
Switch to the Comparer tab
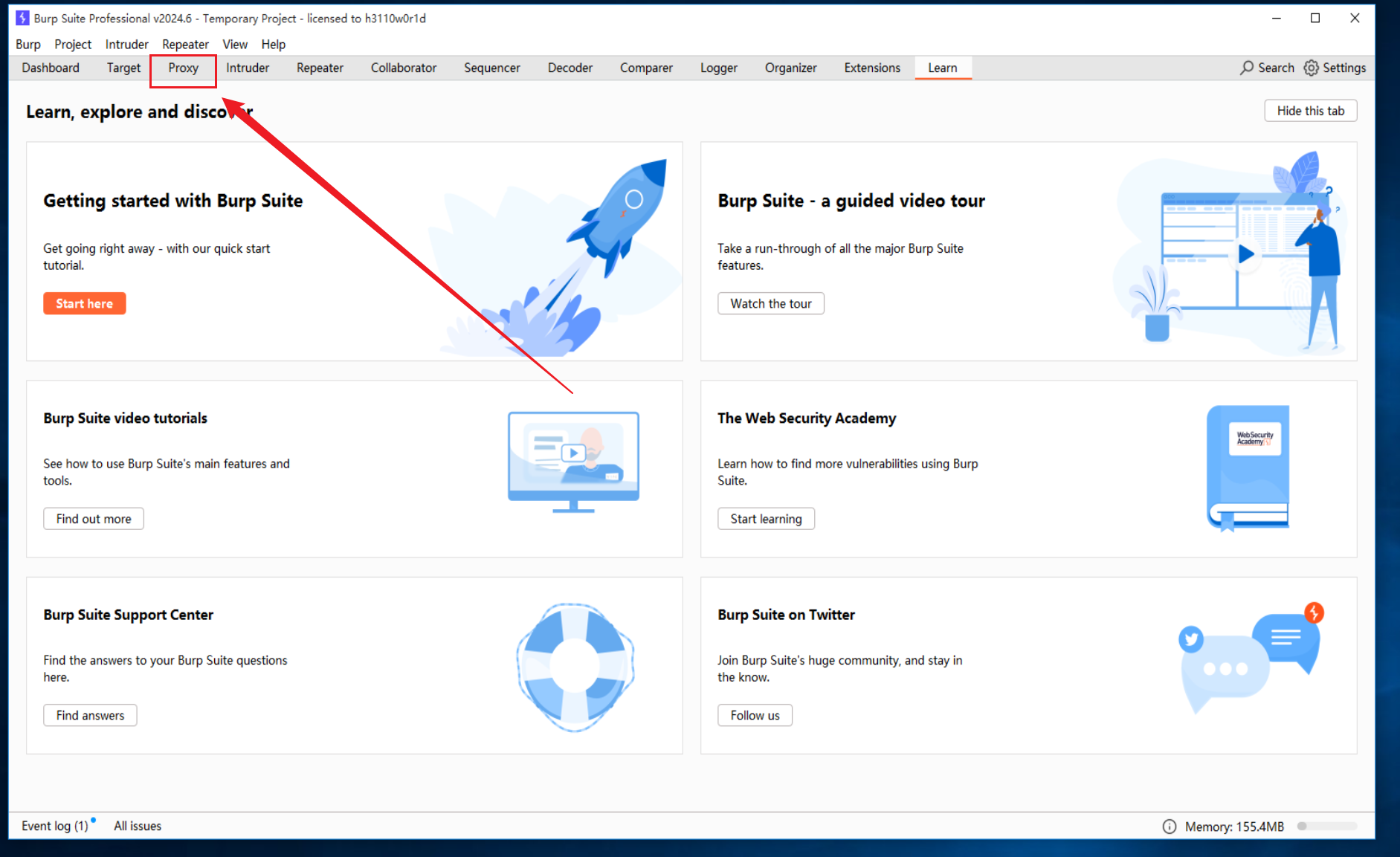pos(646,68)
